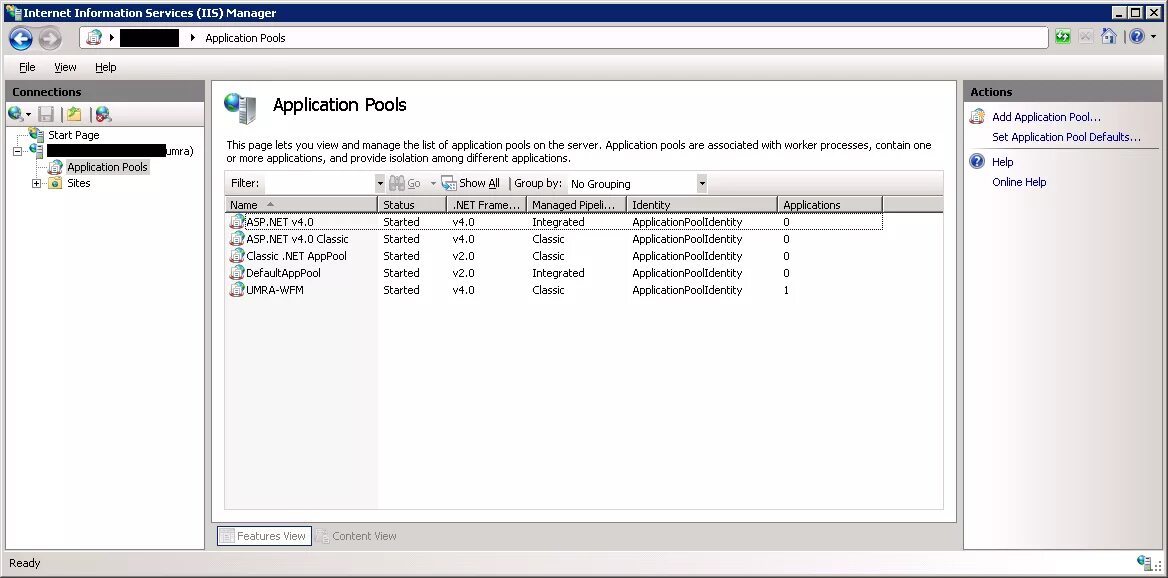
Task: Click the ASP.NET v4.0 pool icon
Action: click(237, 221)
